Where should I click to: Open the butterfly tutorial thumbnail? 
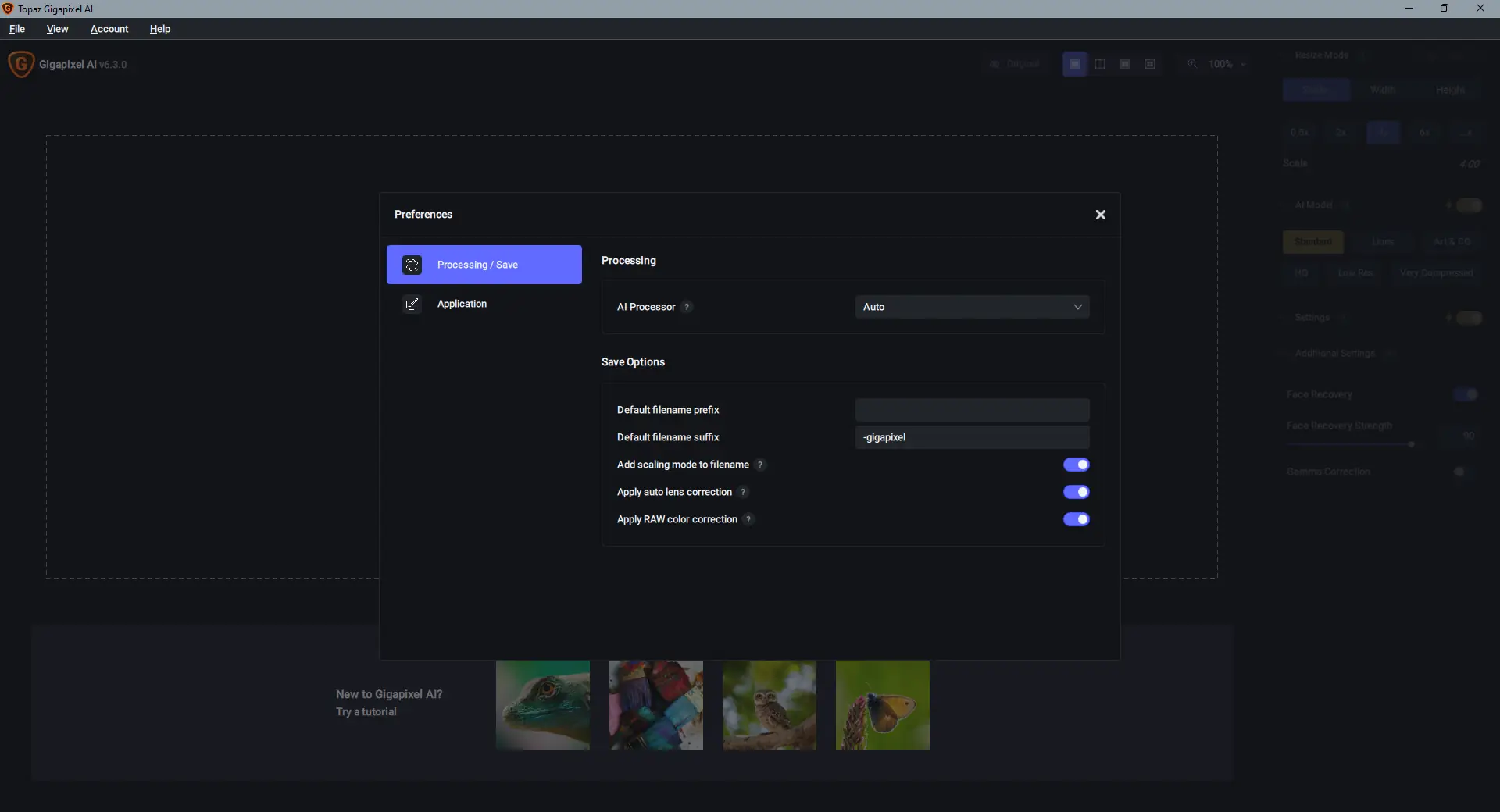883,705
